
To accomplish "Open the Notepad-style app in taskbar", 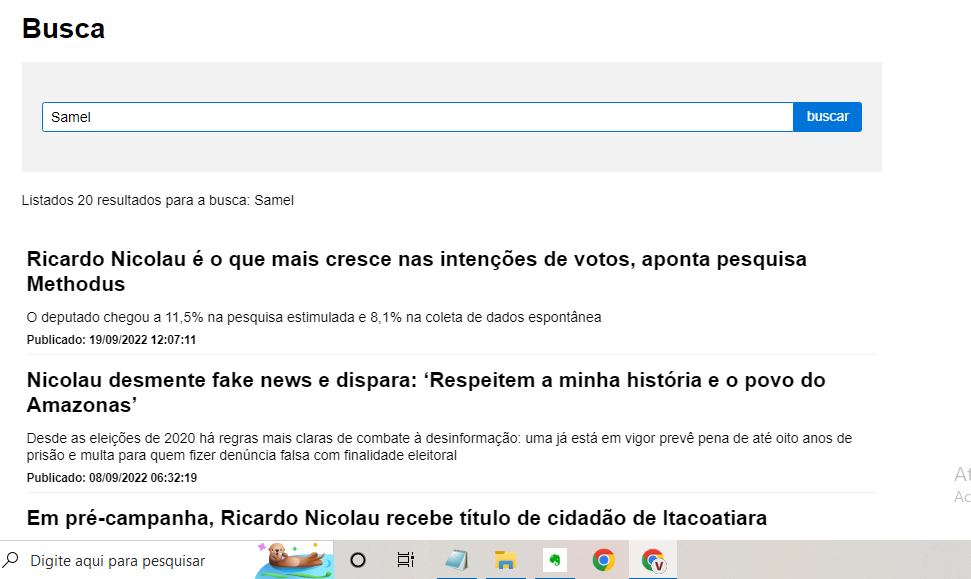I will (456, 560).
